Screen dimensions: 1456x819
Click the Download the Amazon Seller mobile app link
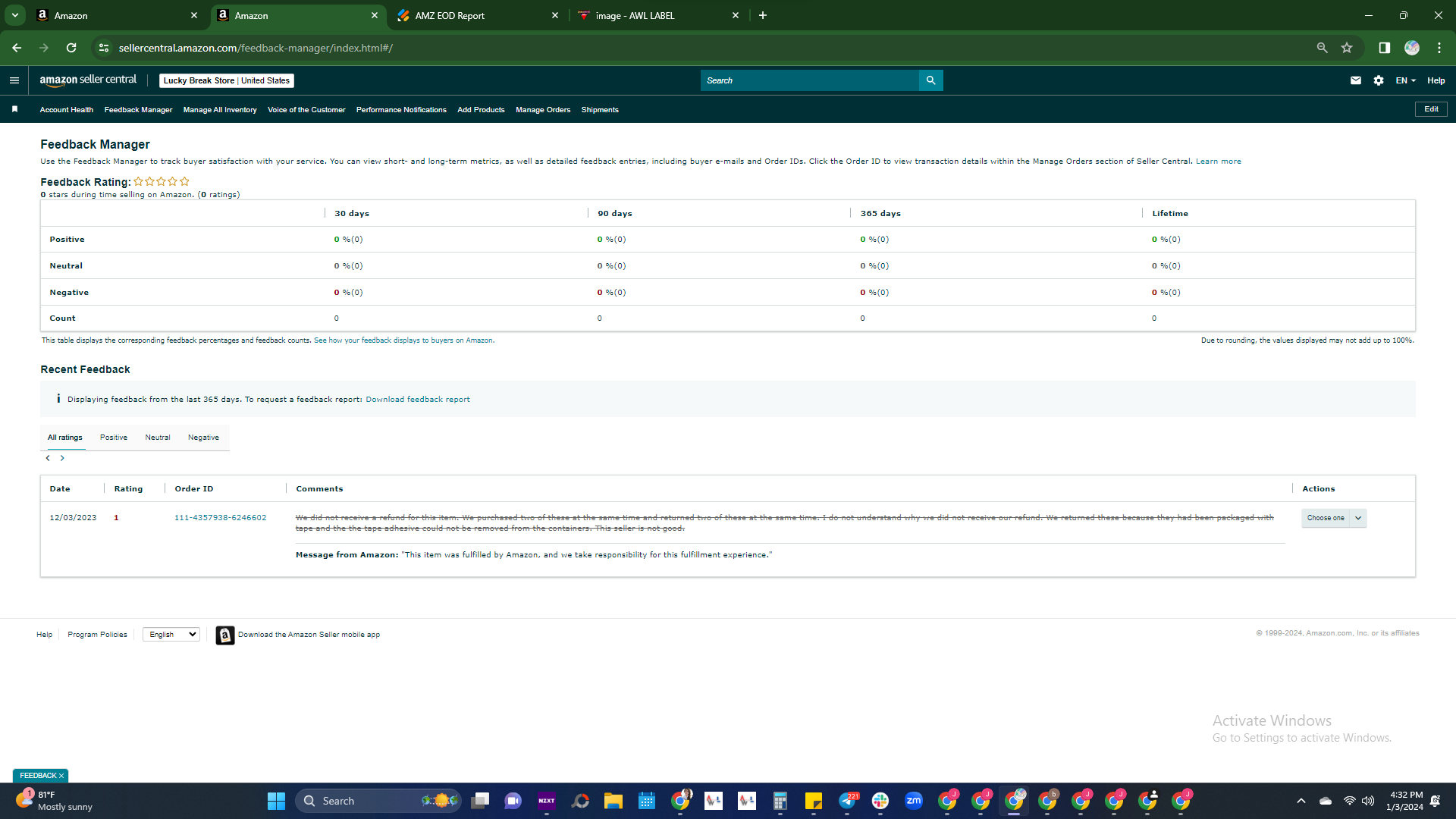309,635
